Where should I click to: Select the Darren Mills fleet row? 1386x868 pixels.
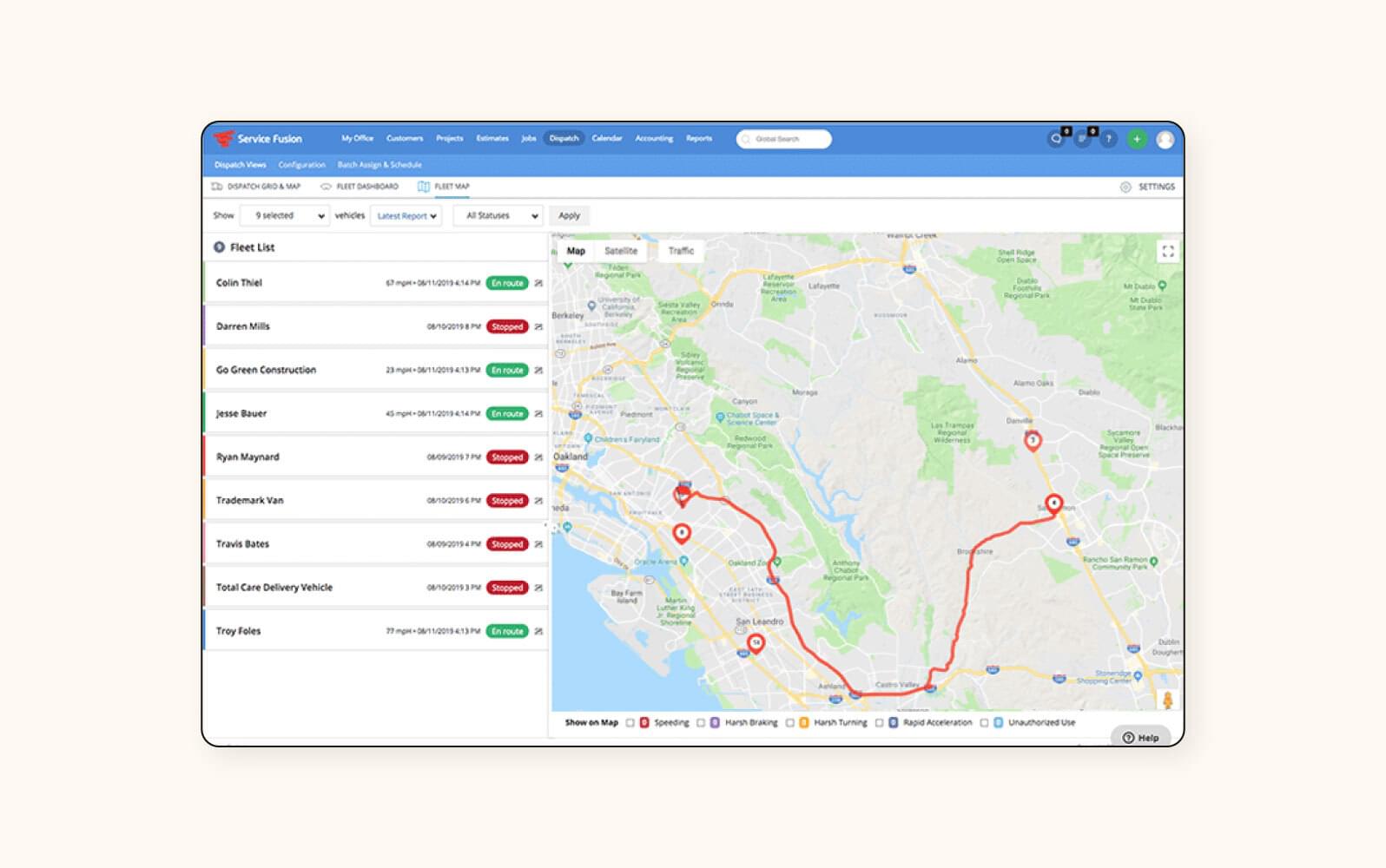click(x=375, y=326)
